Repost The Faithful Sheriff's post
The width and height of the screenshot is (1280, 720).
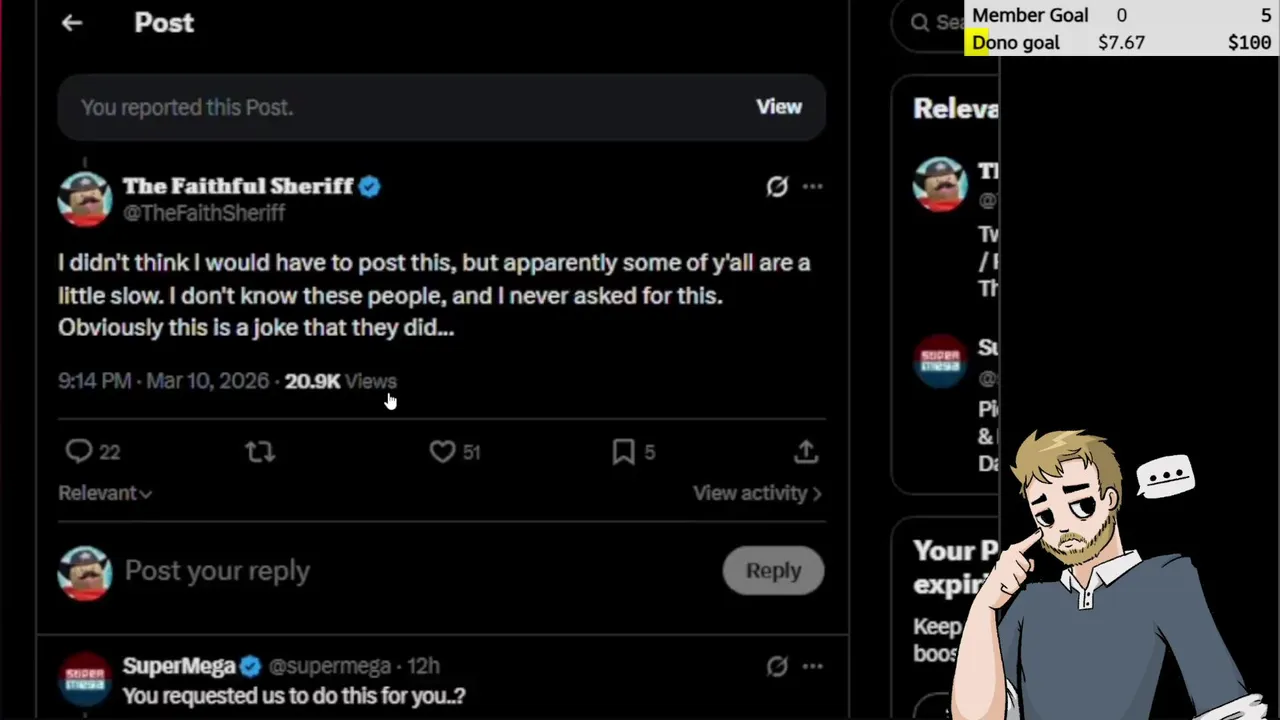[x=260, y=452]
